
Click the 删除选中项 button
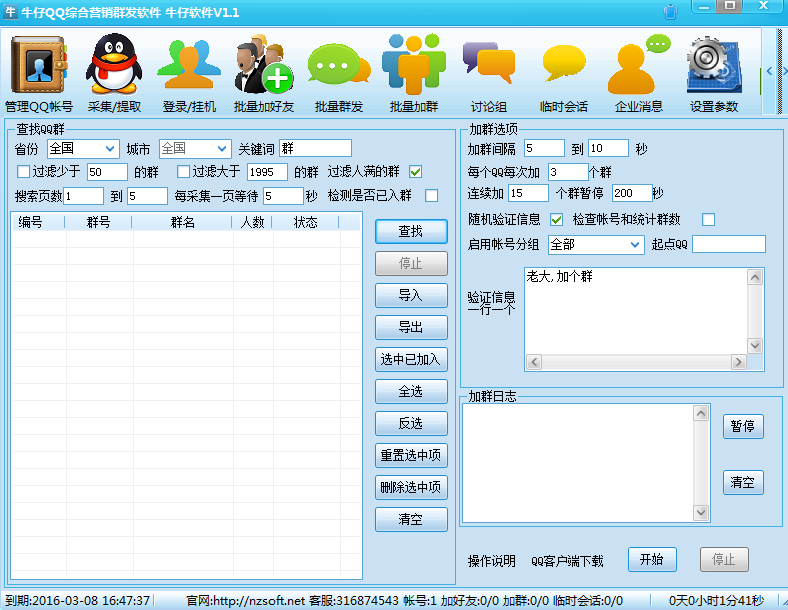click(x=411, y=487)
